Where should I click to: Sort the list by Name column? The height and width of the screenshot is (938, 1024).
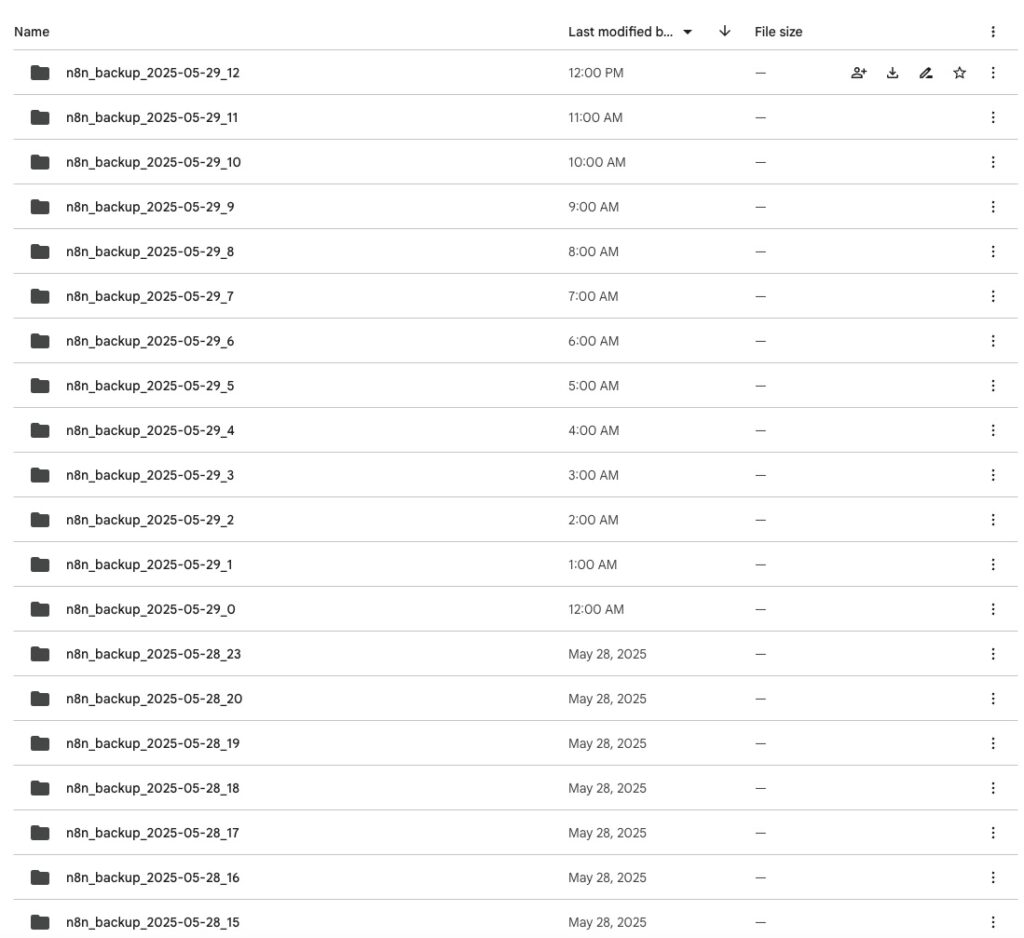point(31,32)
